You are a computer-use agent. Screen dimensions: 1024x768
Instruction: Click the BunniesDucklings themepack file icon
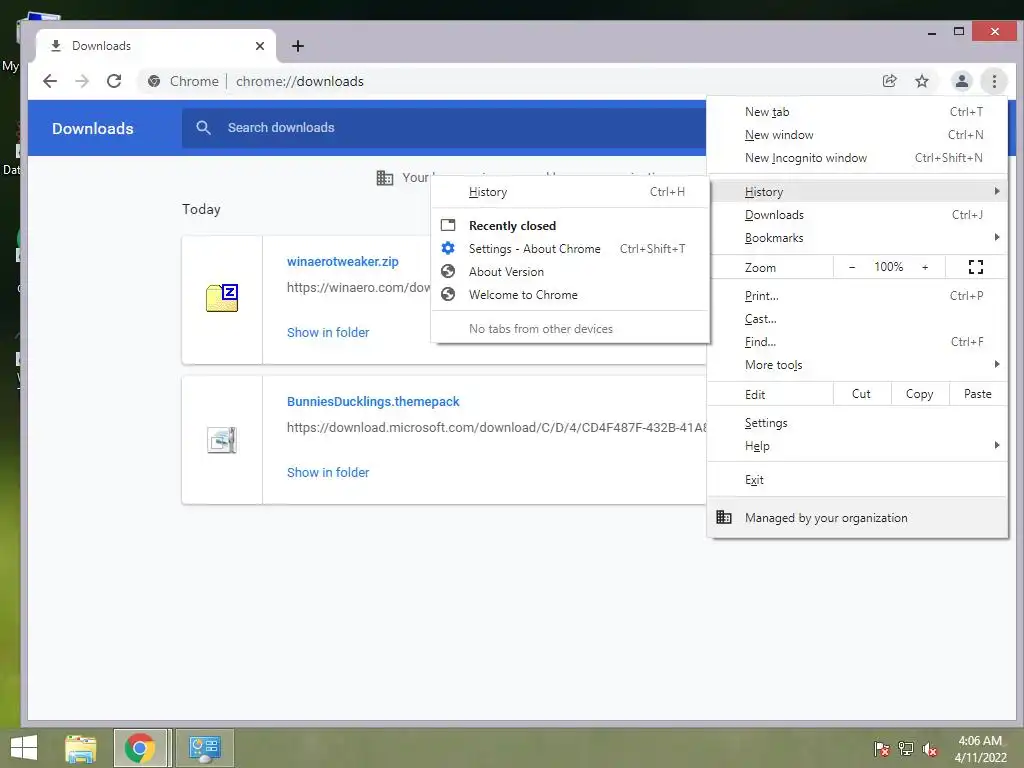222,440
